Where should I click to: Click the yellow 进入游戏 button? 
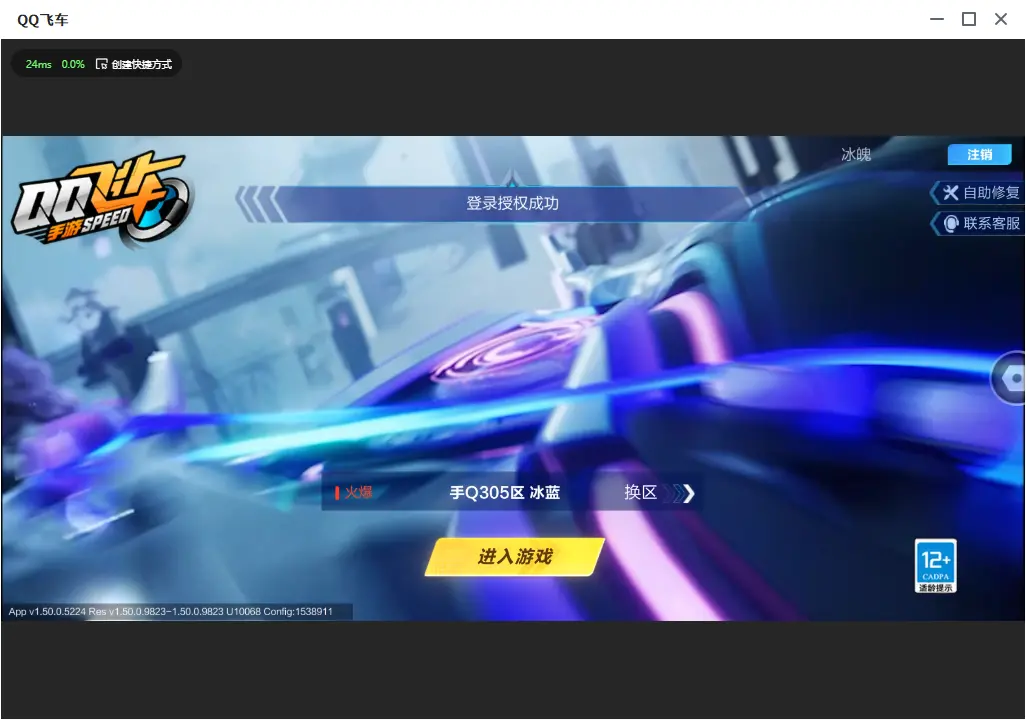pos(514,557)
